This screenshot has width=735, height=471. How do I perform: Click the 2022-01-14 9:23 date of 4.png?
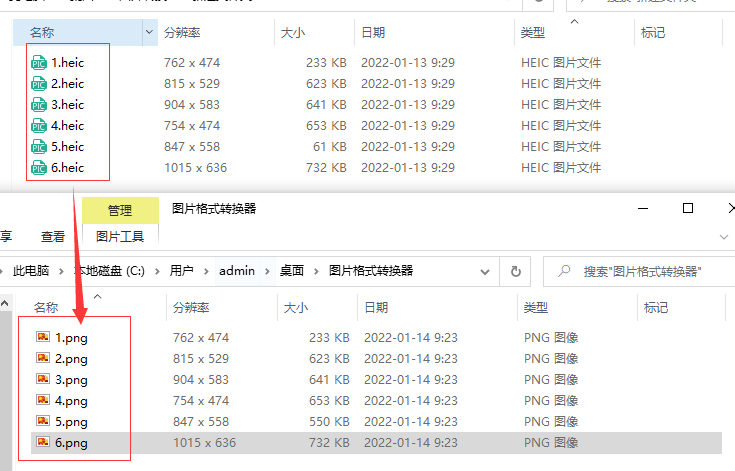pos(411,401)
